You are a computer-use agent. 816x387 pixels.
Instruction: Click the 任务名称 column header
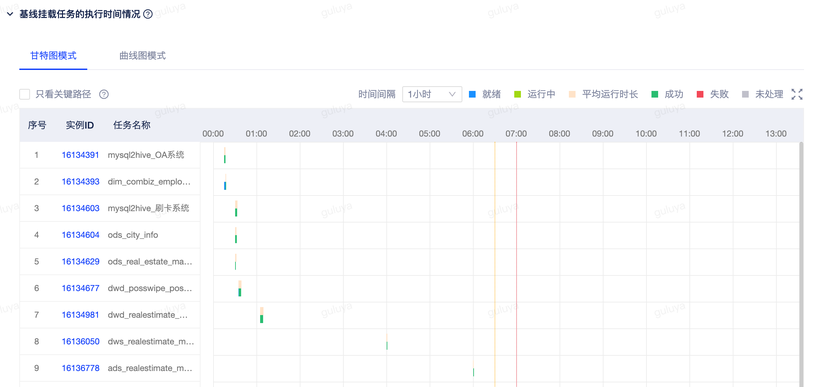(132, 125)
